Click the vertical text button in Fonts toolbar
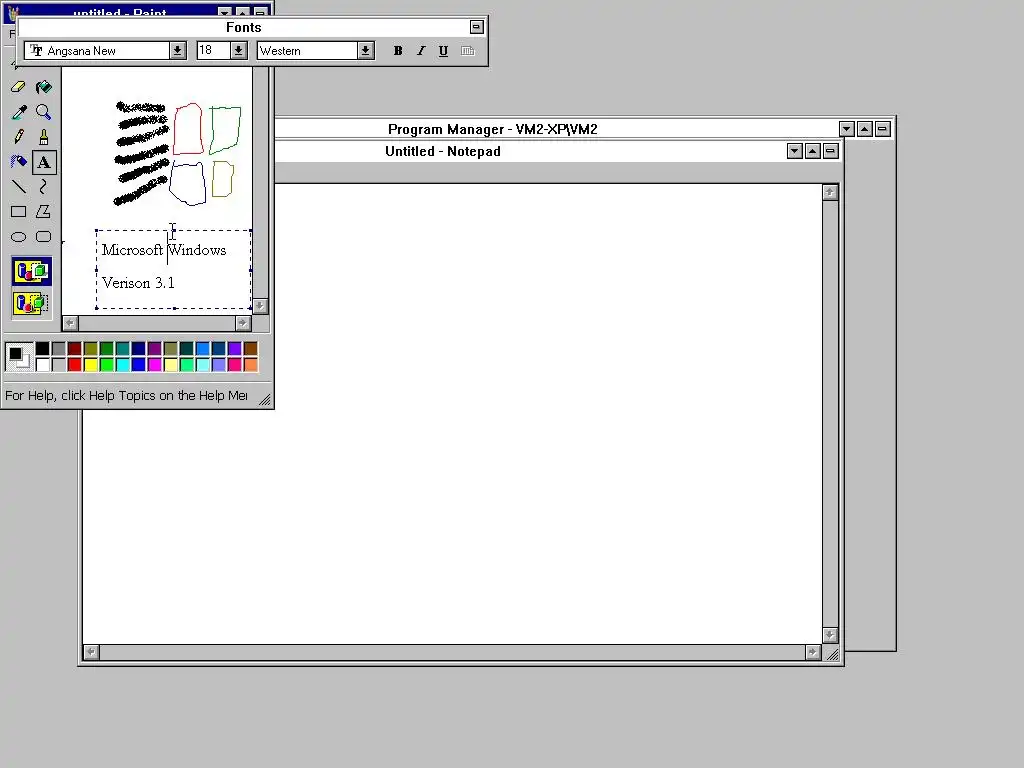The height and width of the screenshot is (768, 1024). [468, 51]
